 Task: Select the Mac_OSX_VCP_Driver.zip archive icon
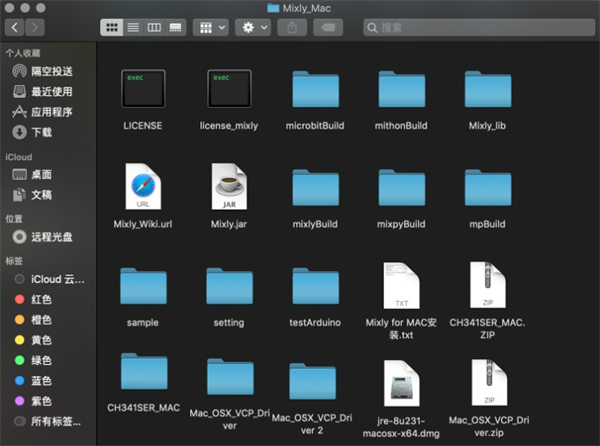pyautogui.click(x=489, y=383)
